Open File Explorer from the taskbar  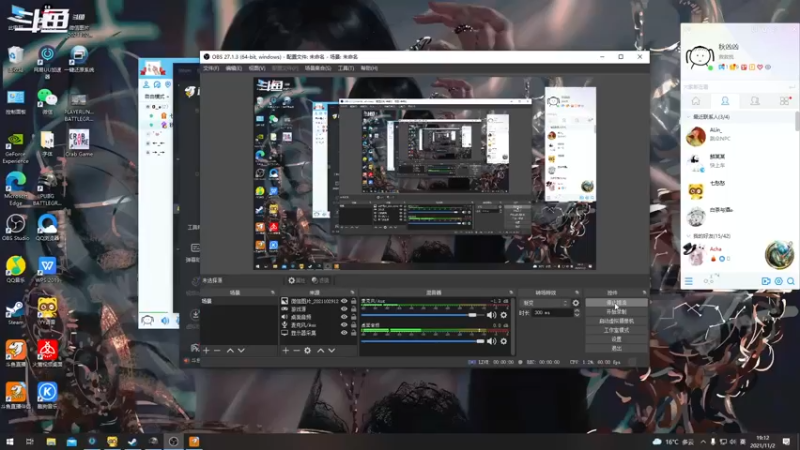tap(51, 441)
